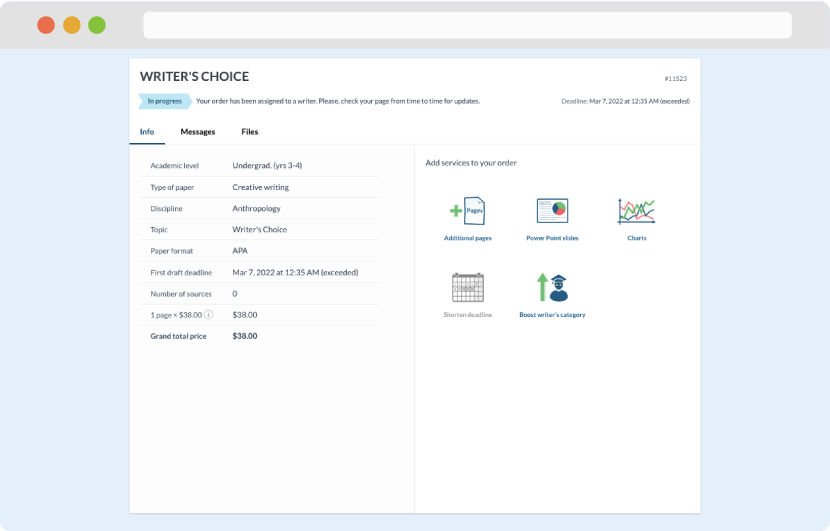Click the "Additional pages" text link
This screenshot has width=830, height=531.
tap(468, 239)
